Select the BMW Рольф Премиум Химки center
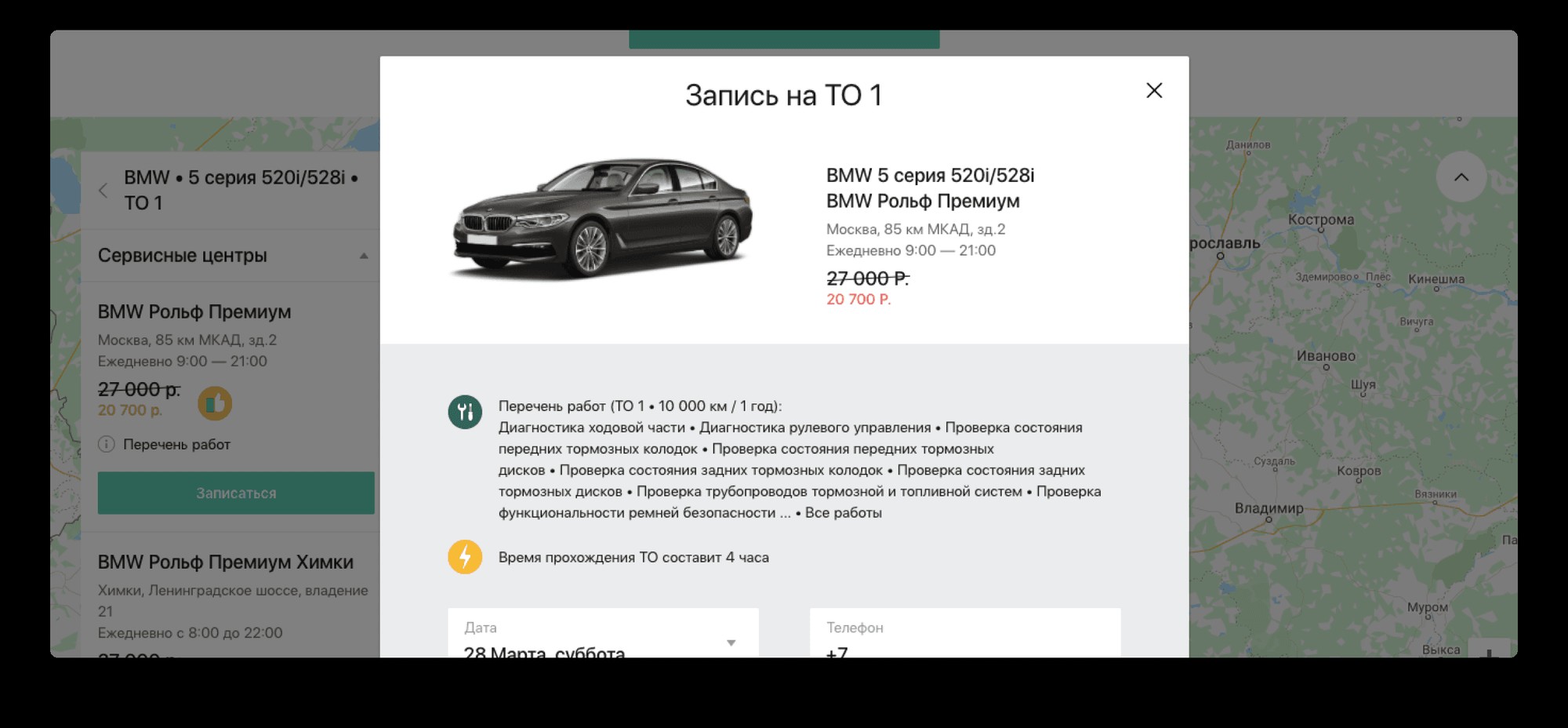 226,562
